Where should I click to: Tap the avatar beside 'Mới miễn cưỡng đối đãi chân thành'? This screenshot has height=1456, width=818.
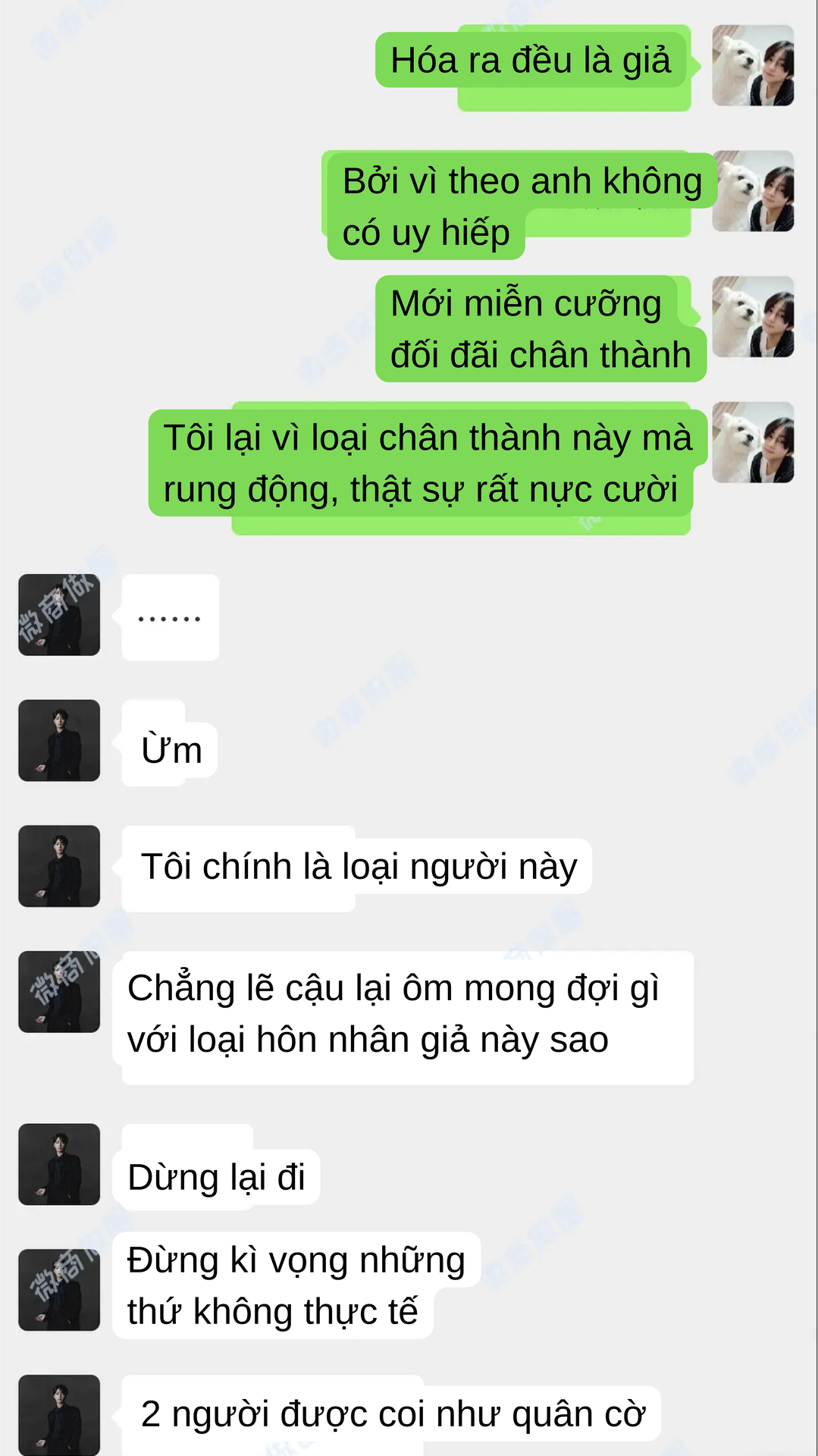click(x=753, y=317)
